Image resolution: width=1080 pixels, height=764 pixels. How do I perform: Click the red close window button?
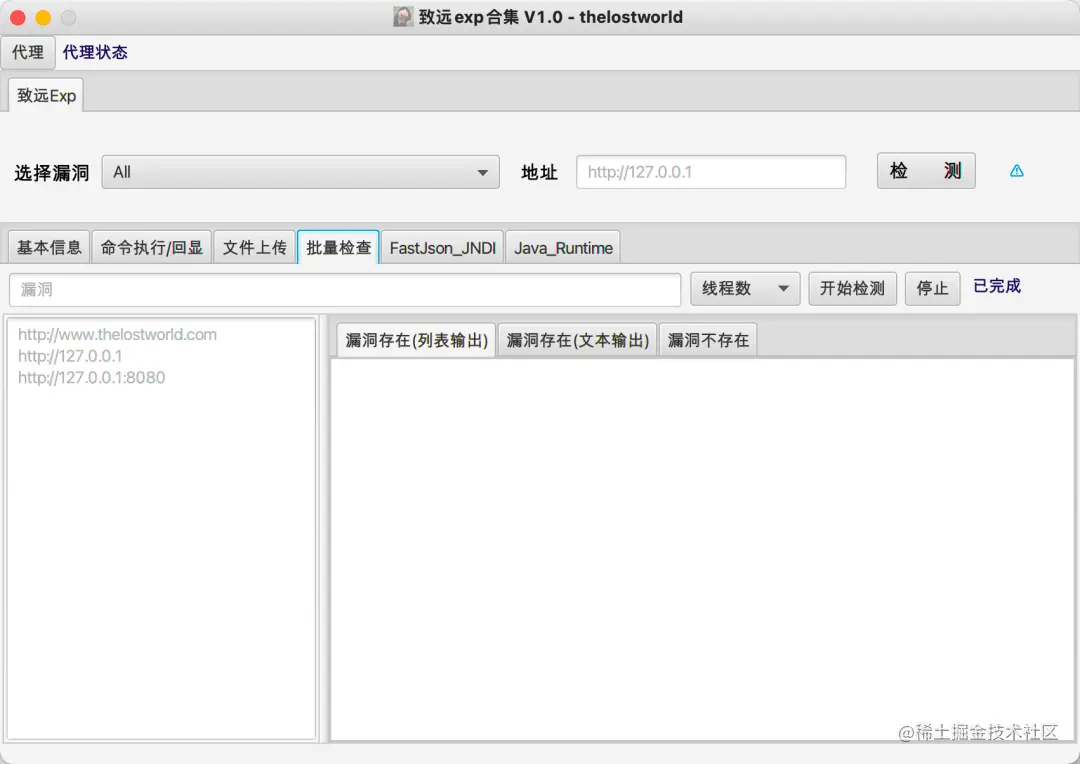18,18
